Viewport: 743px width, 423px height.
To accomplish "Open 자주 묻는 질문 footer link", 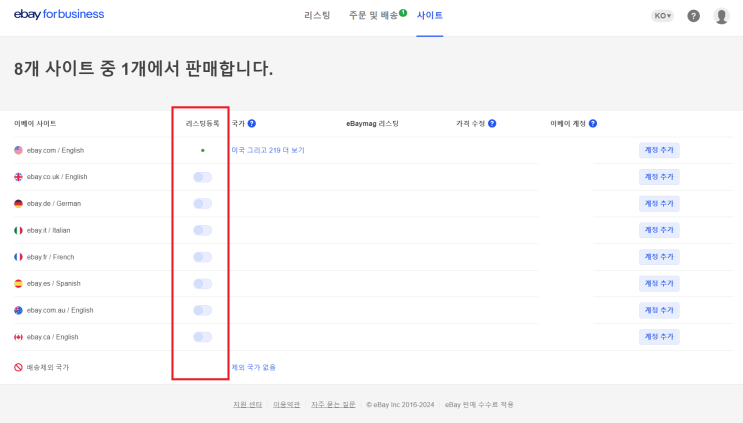I will coord(333,405).
